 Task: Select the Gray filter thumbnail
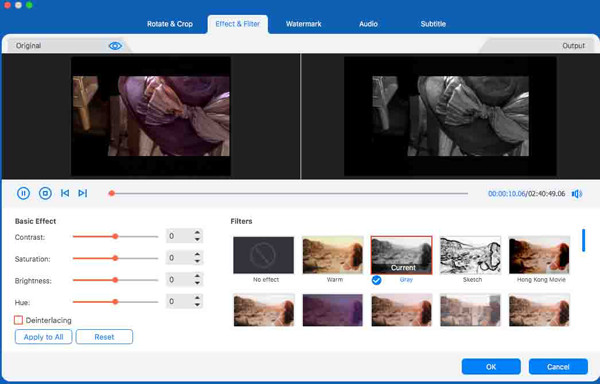click(401, 255)
